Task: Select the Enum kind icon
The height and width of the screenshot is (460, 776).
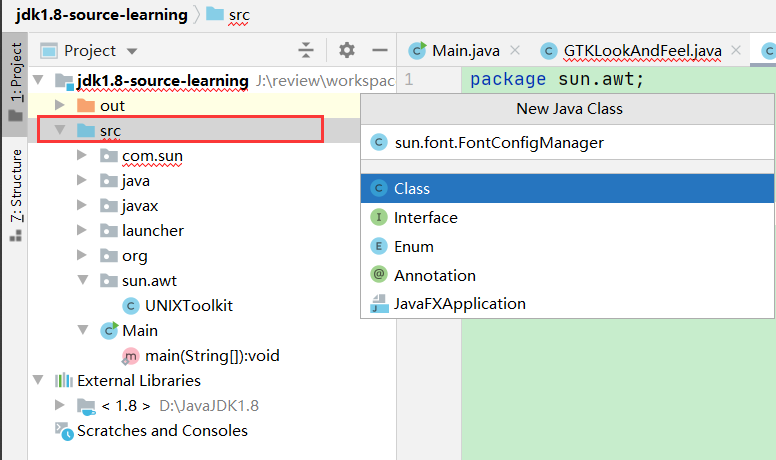Action: [x=379, y=246]
